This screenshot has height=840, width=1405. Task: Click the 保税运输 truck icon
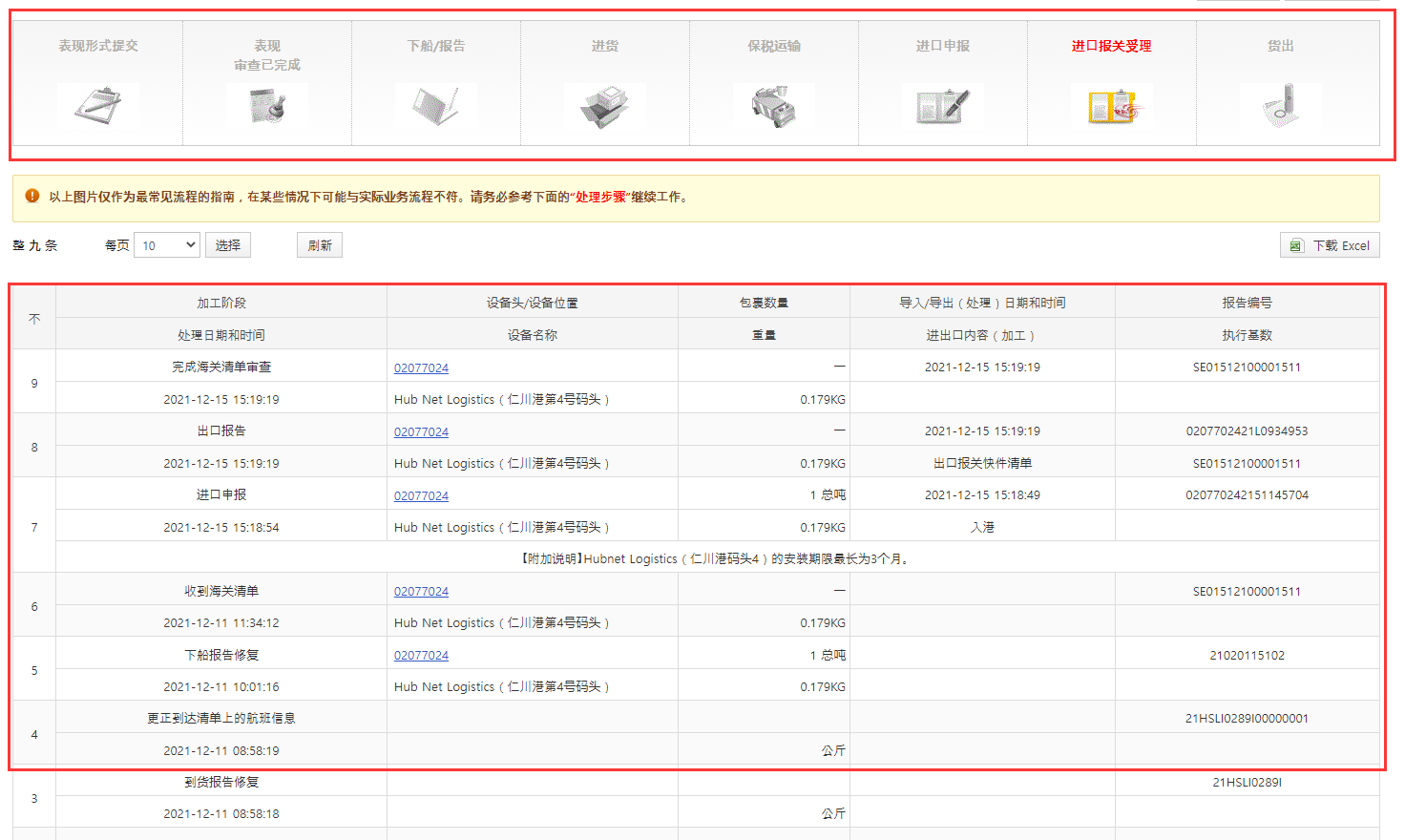click(x=773, y=106)
